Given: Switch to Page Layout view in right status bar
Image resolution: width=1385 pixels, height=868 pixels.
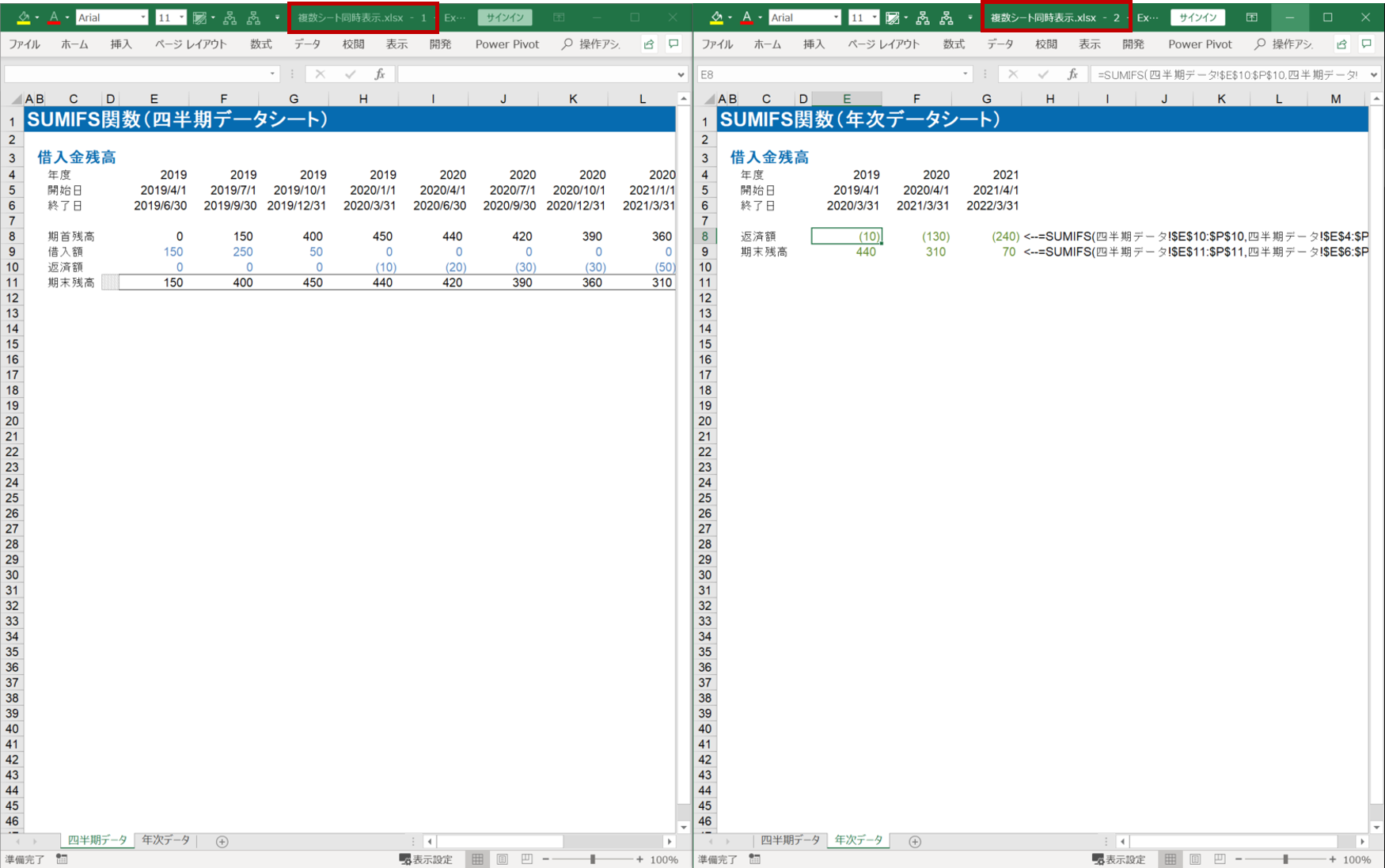Looking at the screenshot, I should (x=1195, y=859).
